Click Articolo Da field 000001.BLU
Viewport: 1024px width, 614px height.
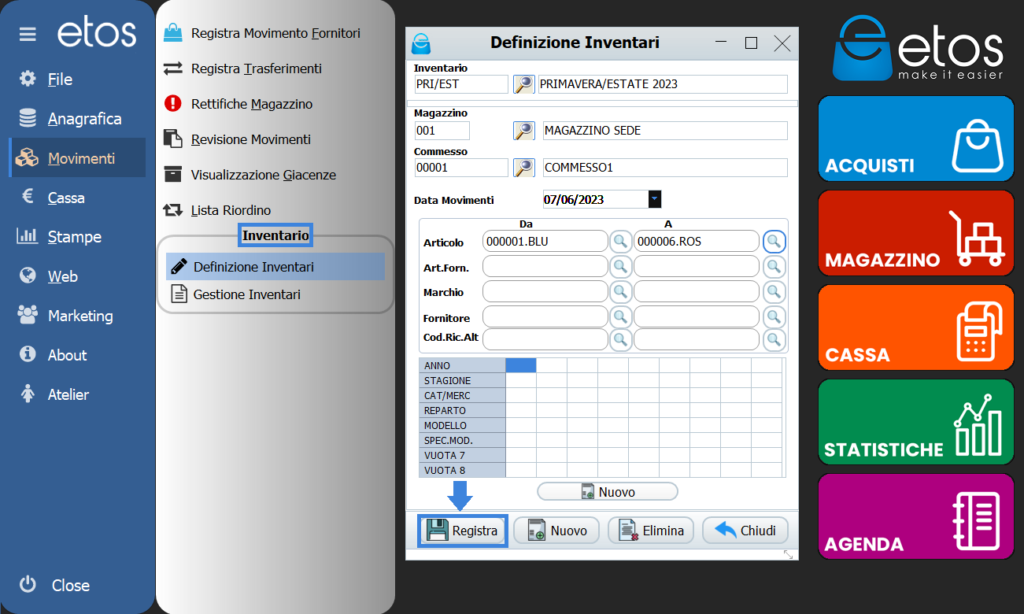point(545,242)
